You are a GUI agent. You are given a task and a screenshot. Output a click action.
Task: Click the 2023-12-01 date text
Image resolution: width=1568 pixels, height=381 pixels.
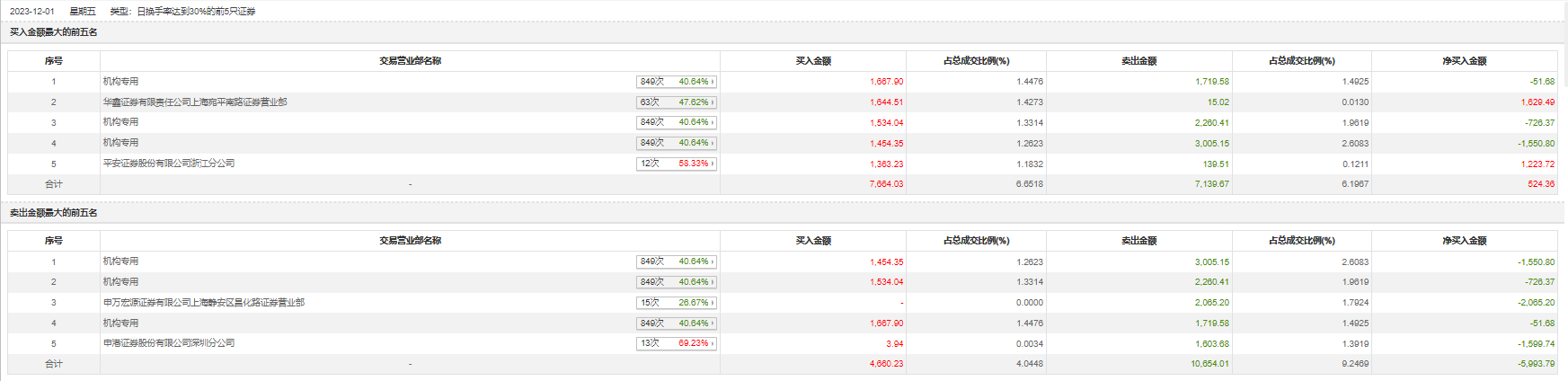(x=32, y=12)
